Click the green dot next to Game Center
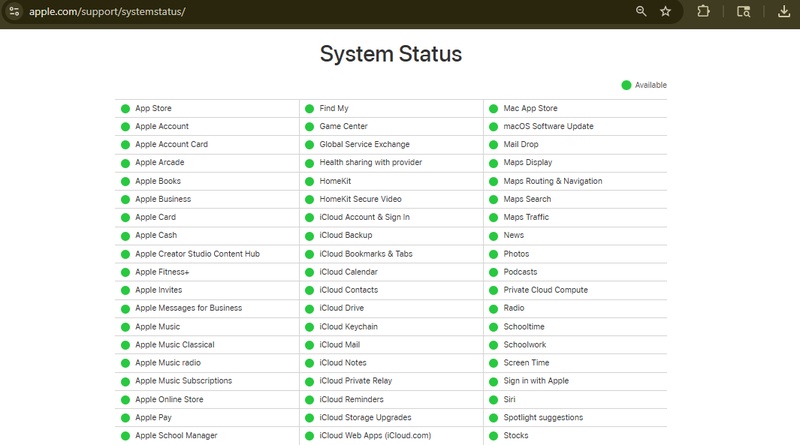This screenshot has width=800, height=445. pos(309,127)
